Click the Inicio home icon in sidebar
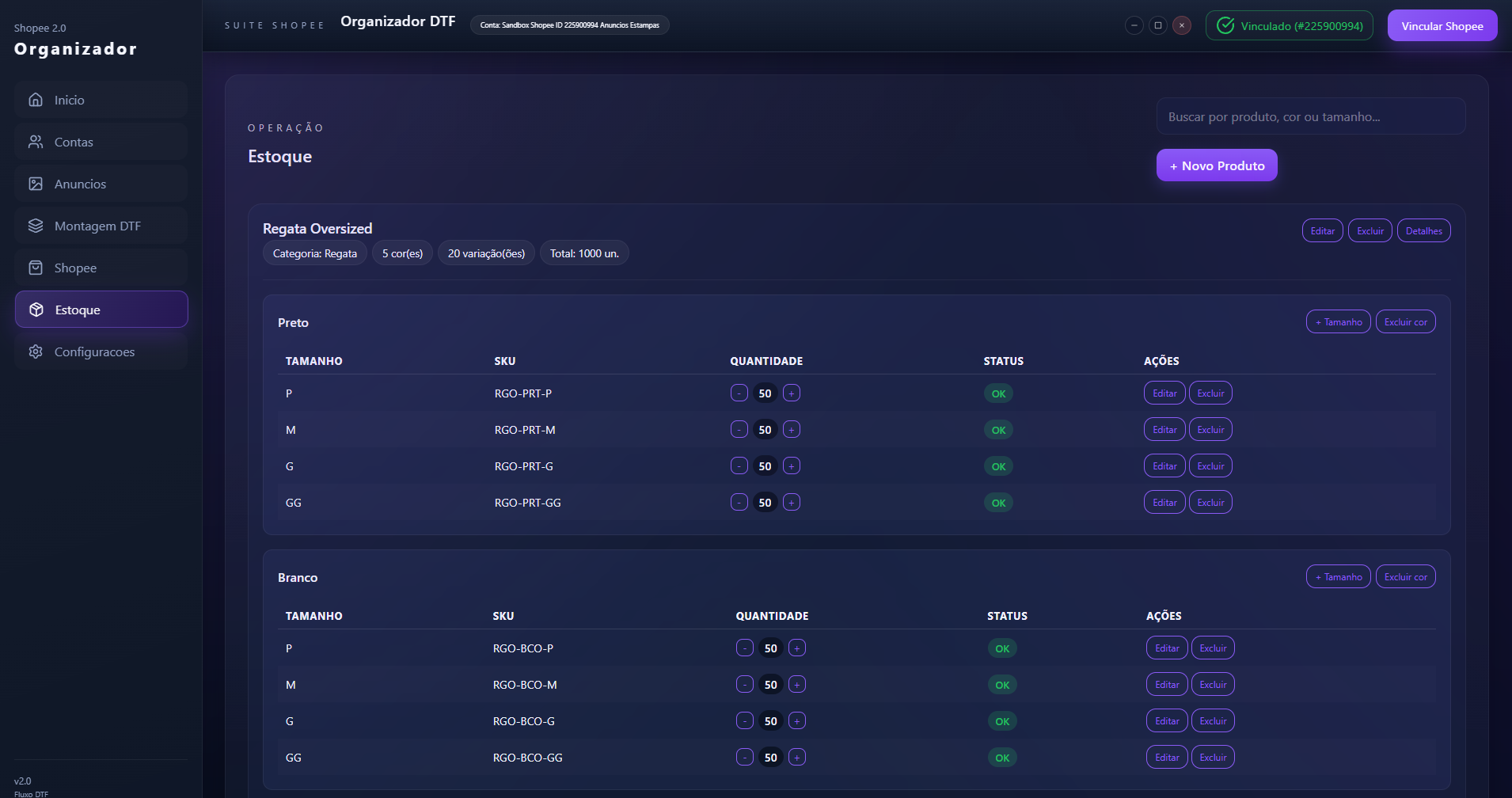The image size is (1512, 798). 36,100
